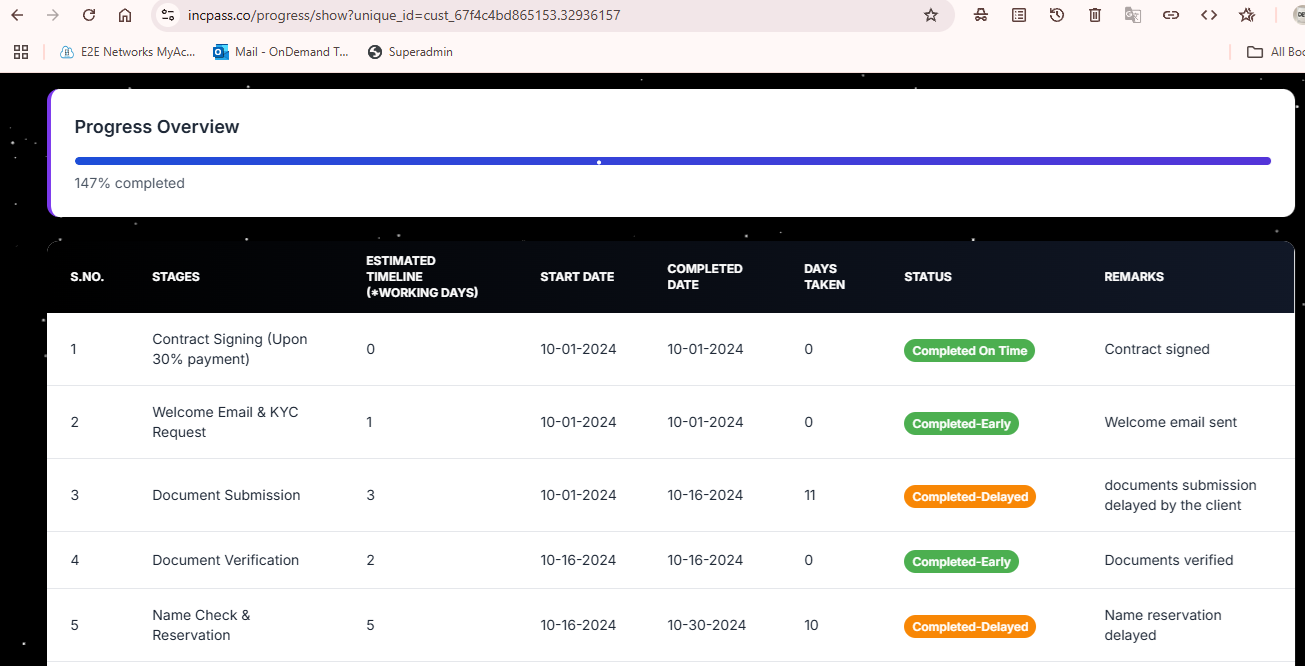Click the Progress Overview progress bar
This screenshot has height=666, width=1305.
coord(673,161)
